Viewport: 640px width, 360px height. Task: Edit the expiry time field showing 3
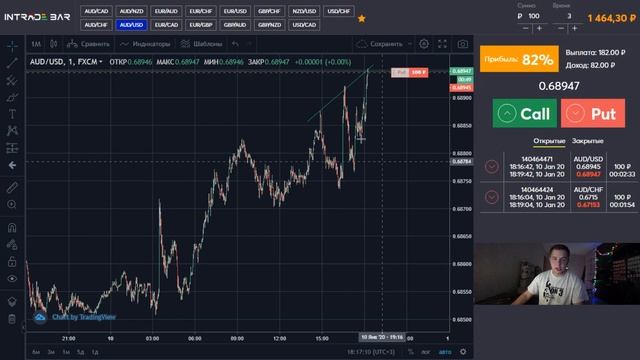pos(569,16)
